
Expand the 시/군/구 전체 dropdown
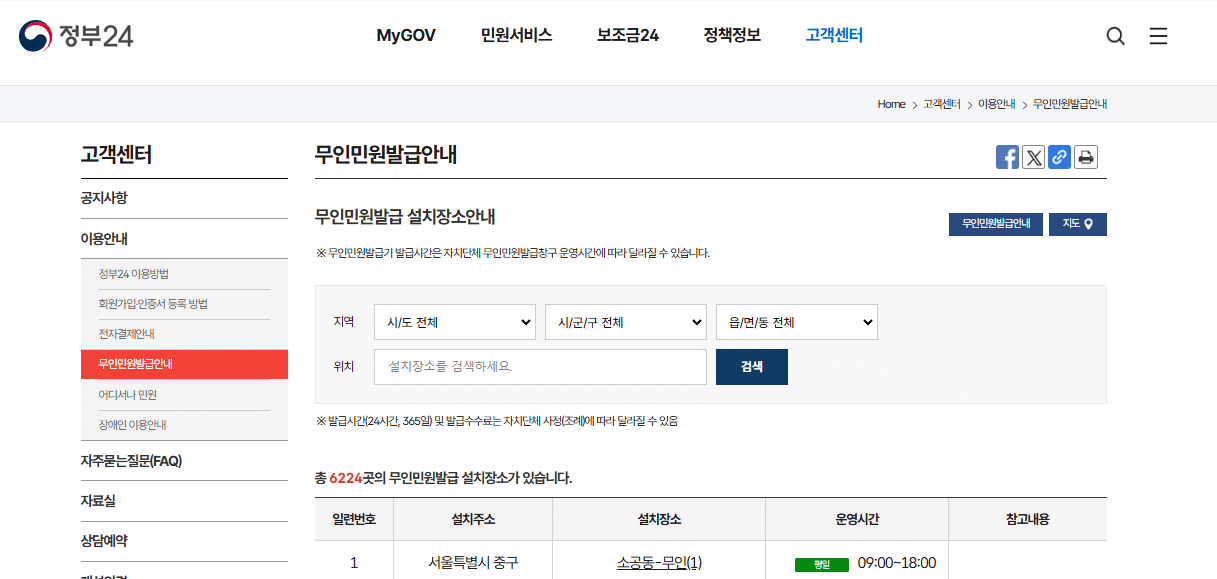625,322
